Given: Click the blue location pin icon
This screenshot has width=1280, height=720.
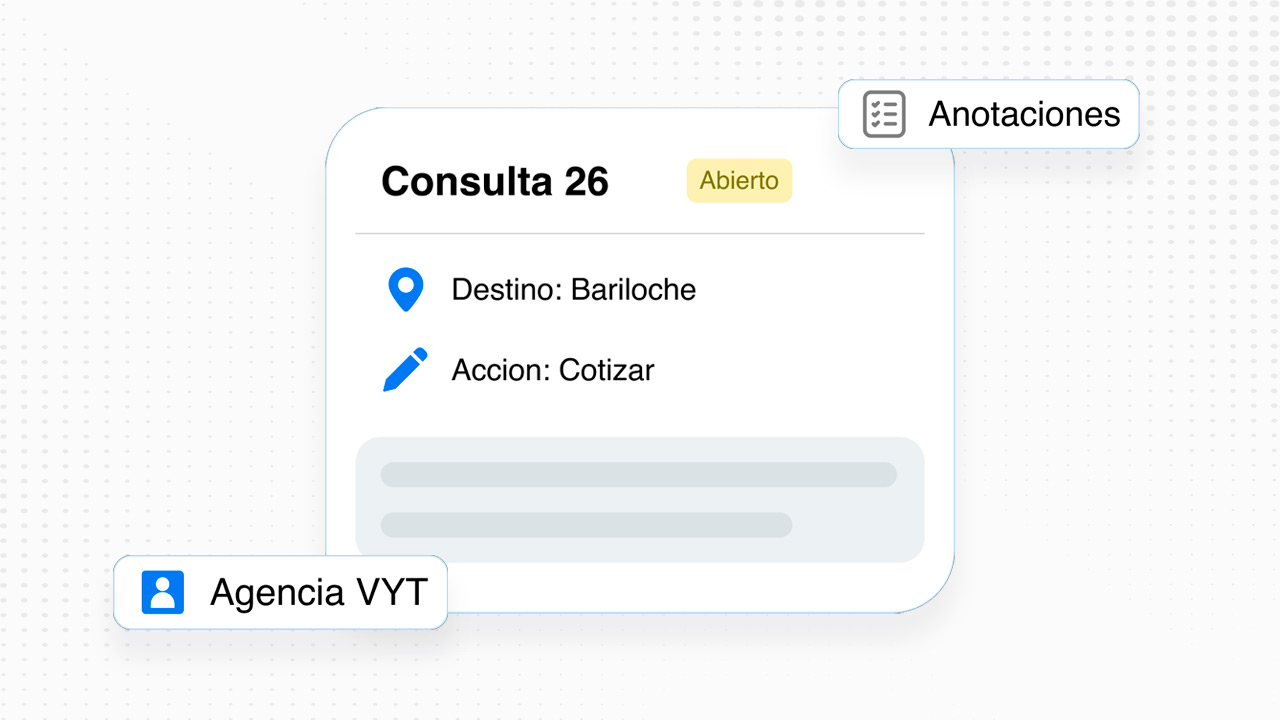Looking at the screenshot, I should pos(405,290).
